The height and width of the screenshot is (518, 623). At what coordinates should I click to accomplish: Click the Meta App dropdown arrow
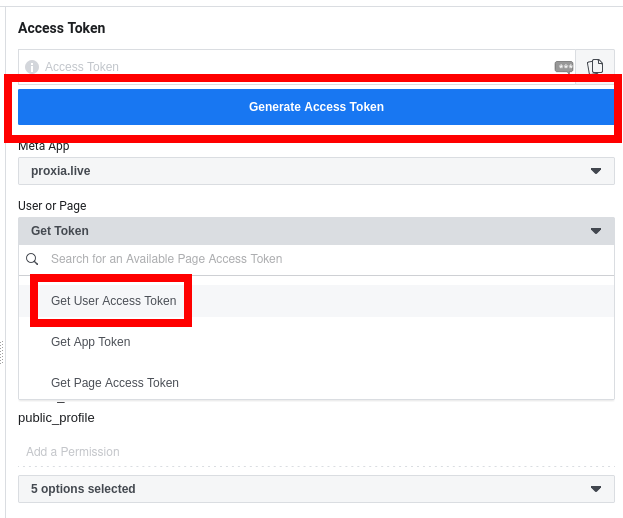596,171
